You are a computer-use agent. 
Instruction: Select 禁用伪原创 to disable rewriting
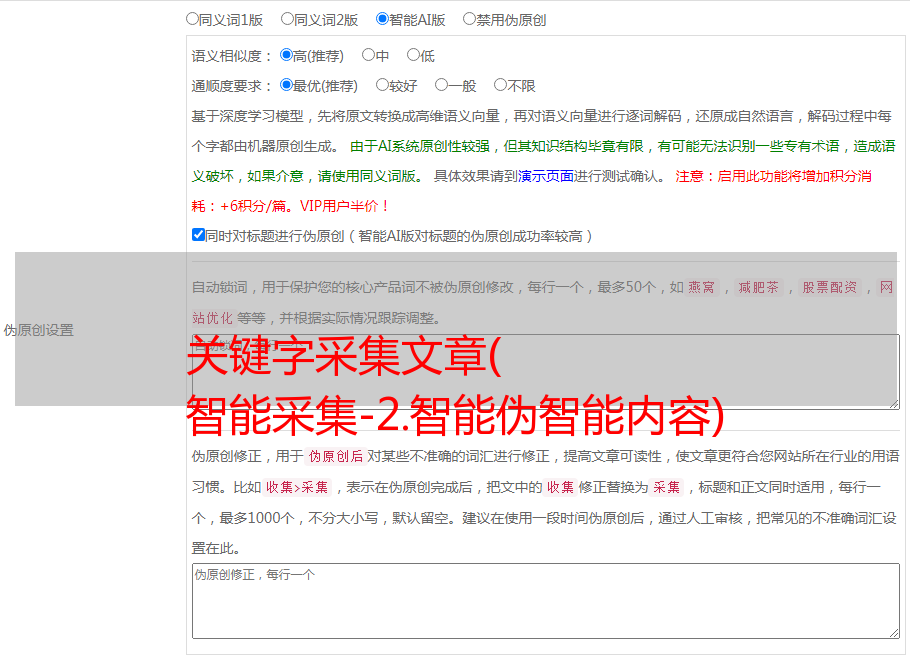pyautogui.click(x=470, y=19)
